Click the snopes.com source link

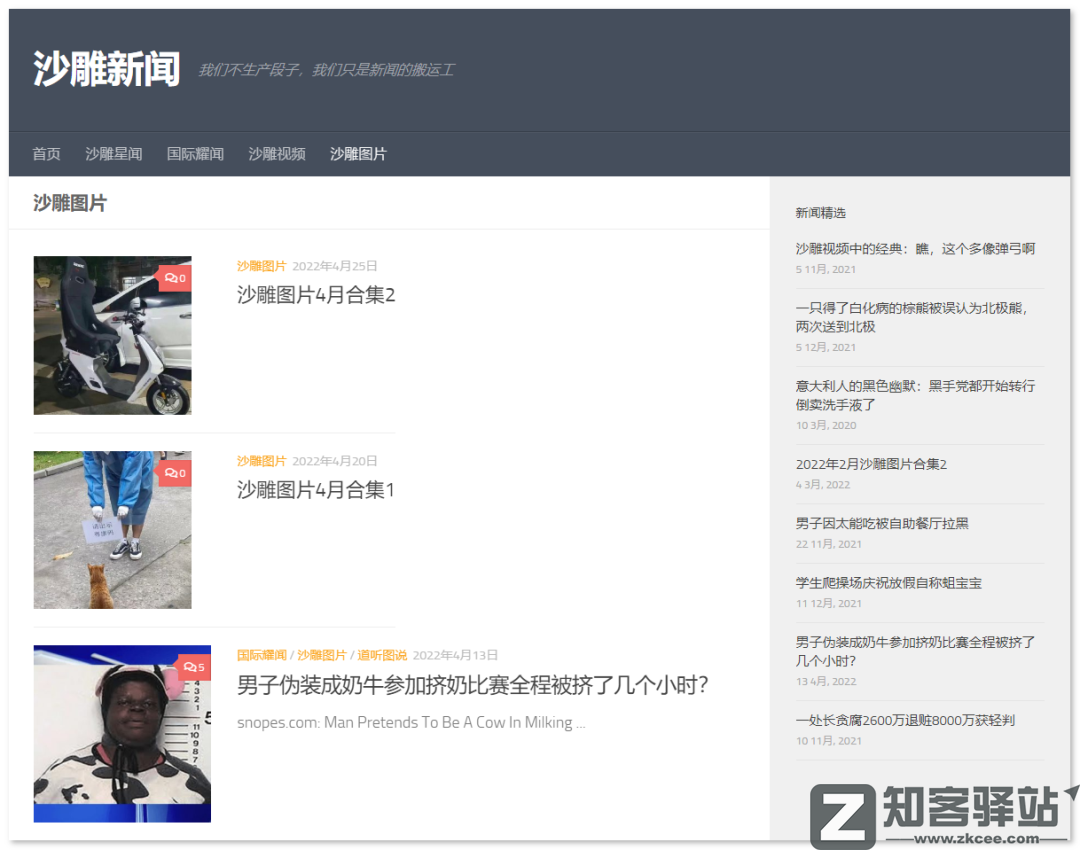410,722
